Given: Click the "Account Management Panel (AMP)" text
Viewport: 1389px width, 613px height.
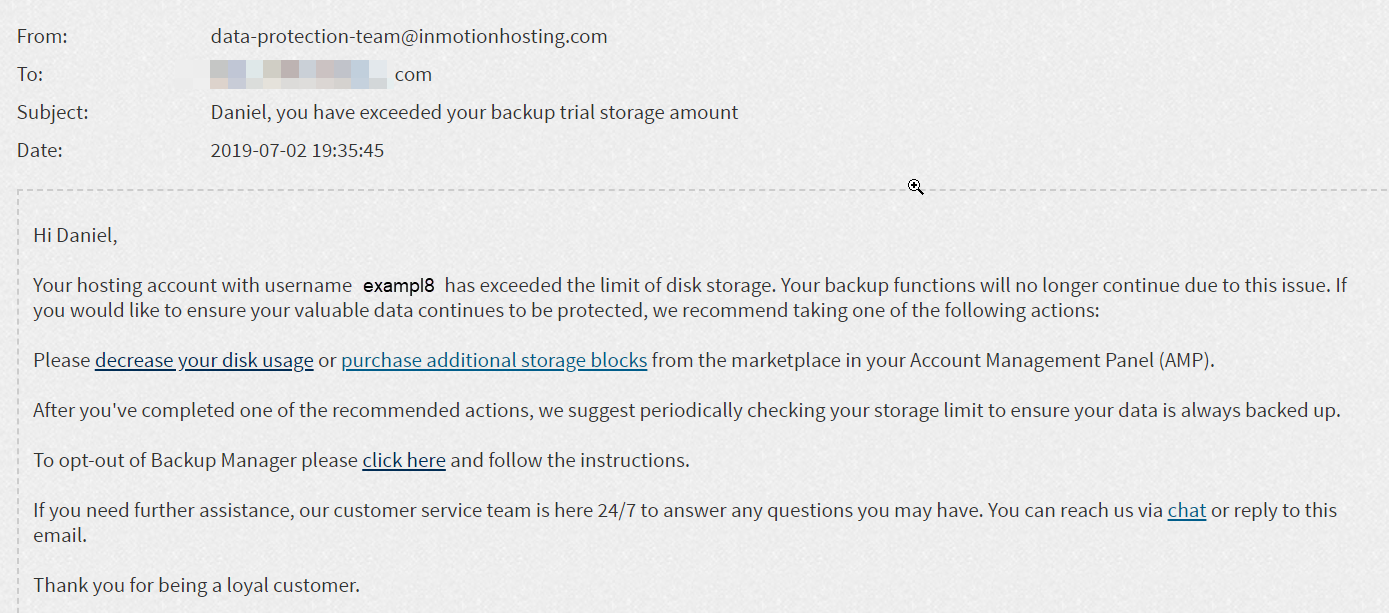Looking at the screenshot, I should click(1061, 360).
